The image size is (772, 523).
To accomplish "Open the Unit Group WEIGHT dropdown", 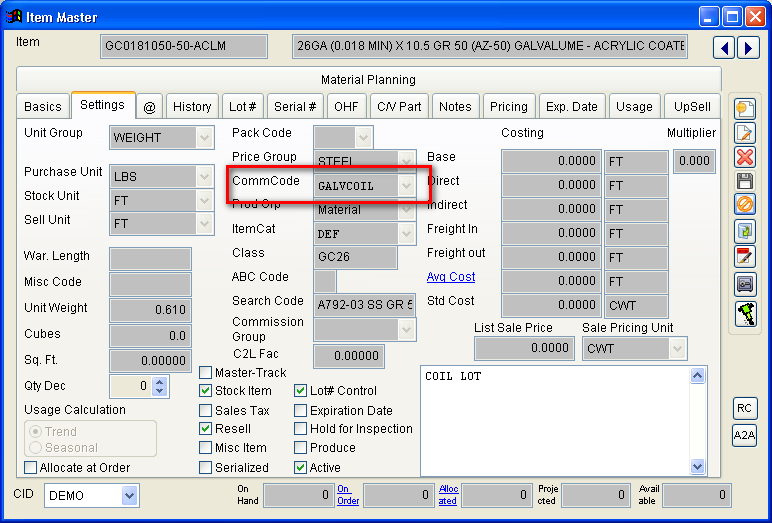I will coord(204,137).
